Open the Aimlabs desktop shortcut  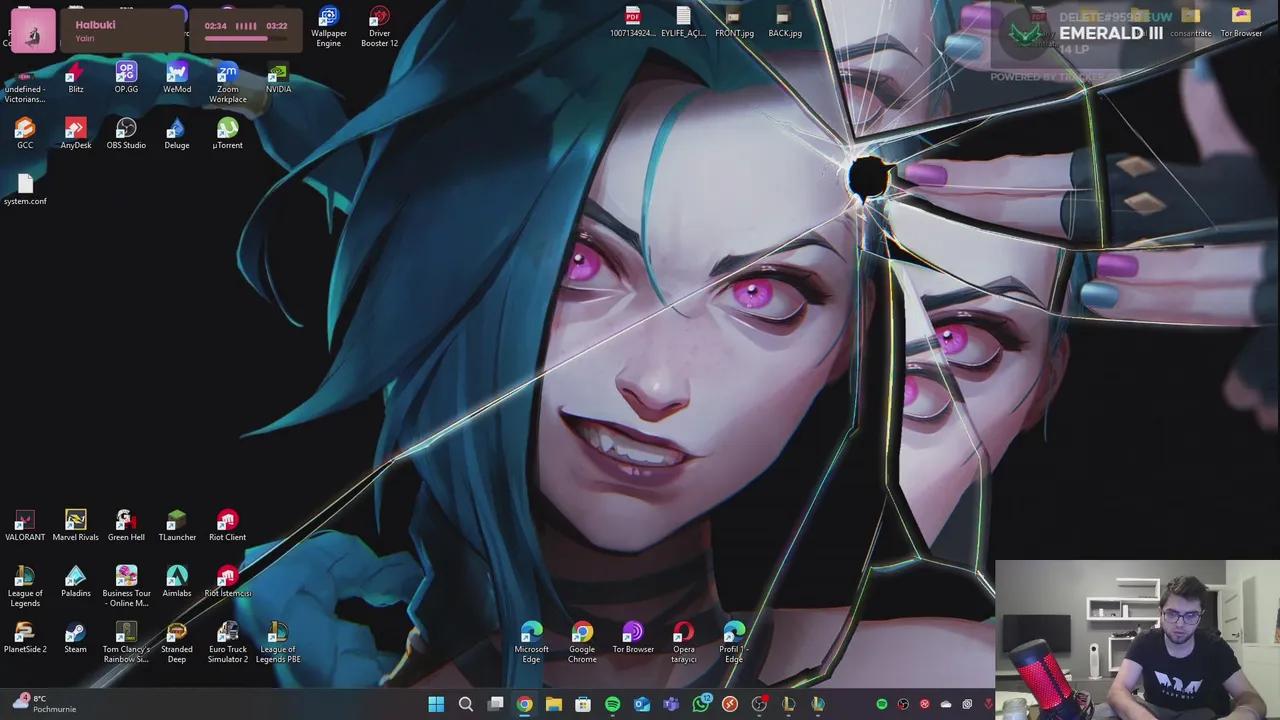[x=177, y=582]
